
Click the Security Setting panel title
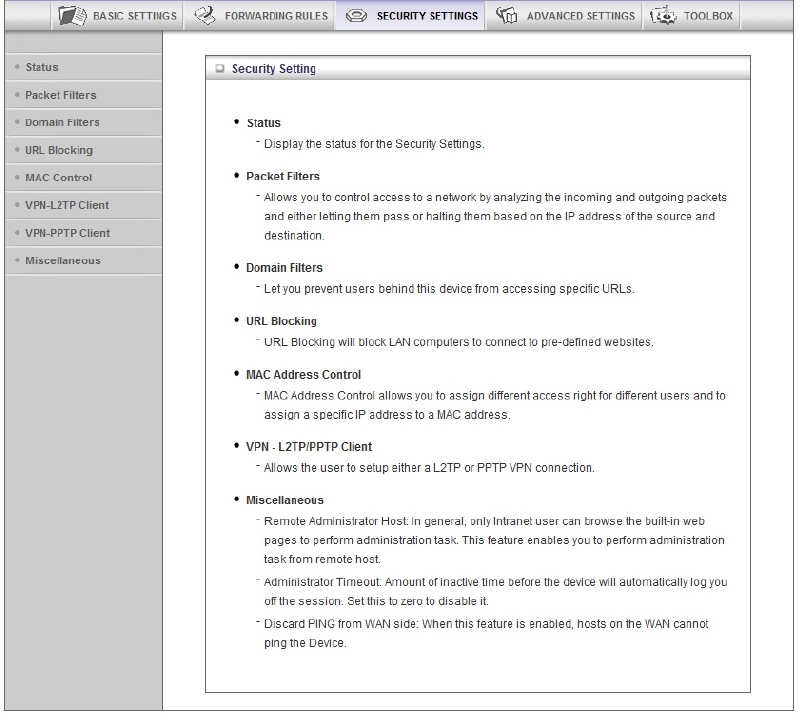274,68
